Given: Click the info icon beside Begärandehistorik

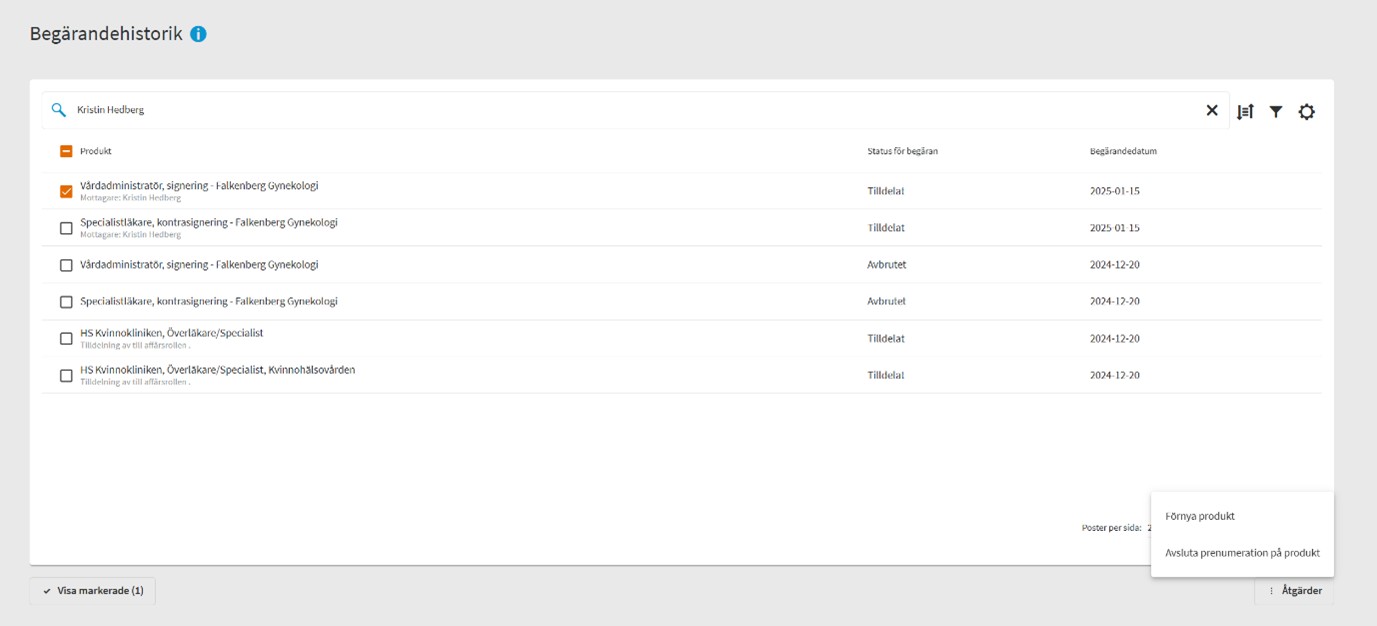Looking at the screenshot, I should click(198, 34).
